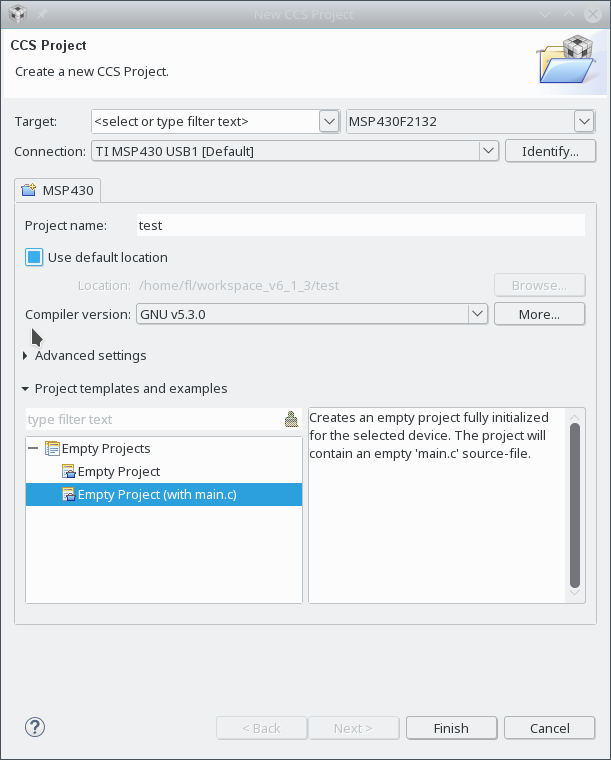Viewport: 611px width, 760px height.
Task: Collapse the Empty Projects tree node
Action: point(33,448)
